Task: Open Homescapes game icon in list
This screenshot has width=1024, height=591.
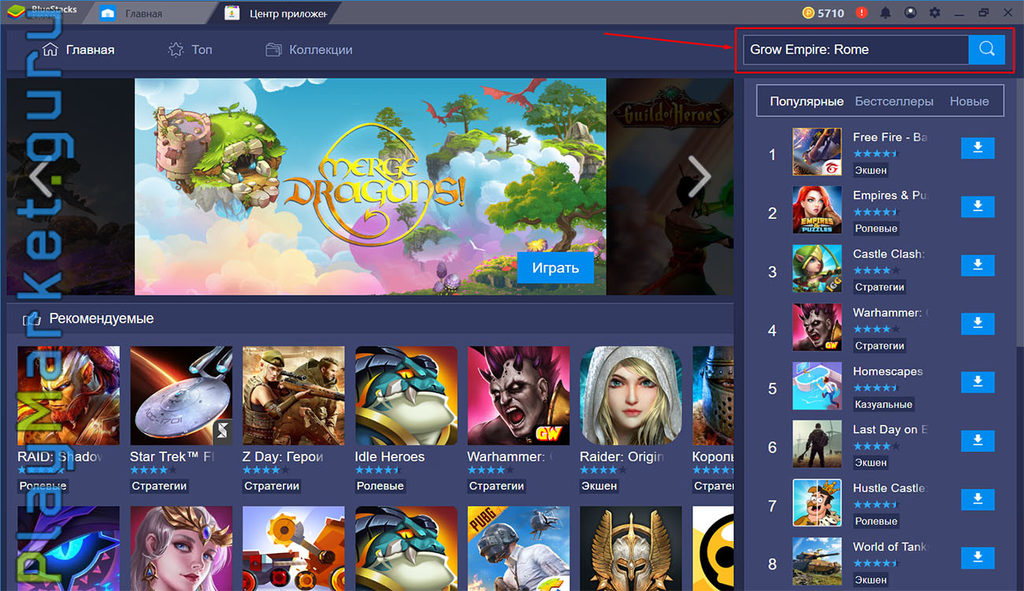Action: tap(817, 385)
